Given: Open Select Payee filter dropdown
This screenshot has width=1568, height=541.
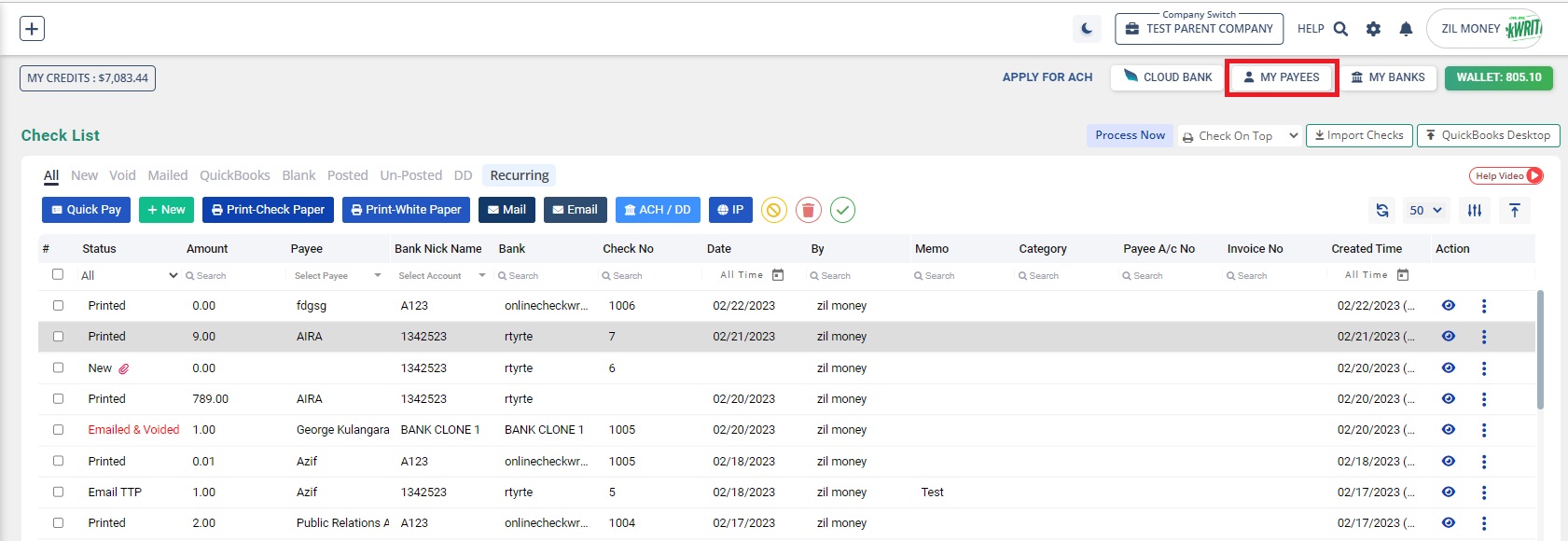Looking at the screenshot, I should coord(338,276).
